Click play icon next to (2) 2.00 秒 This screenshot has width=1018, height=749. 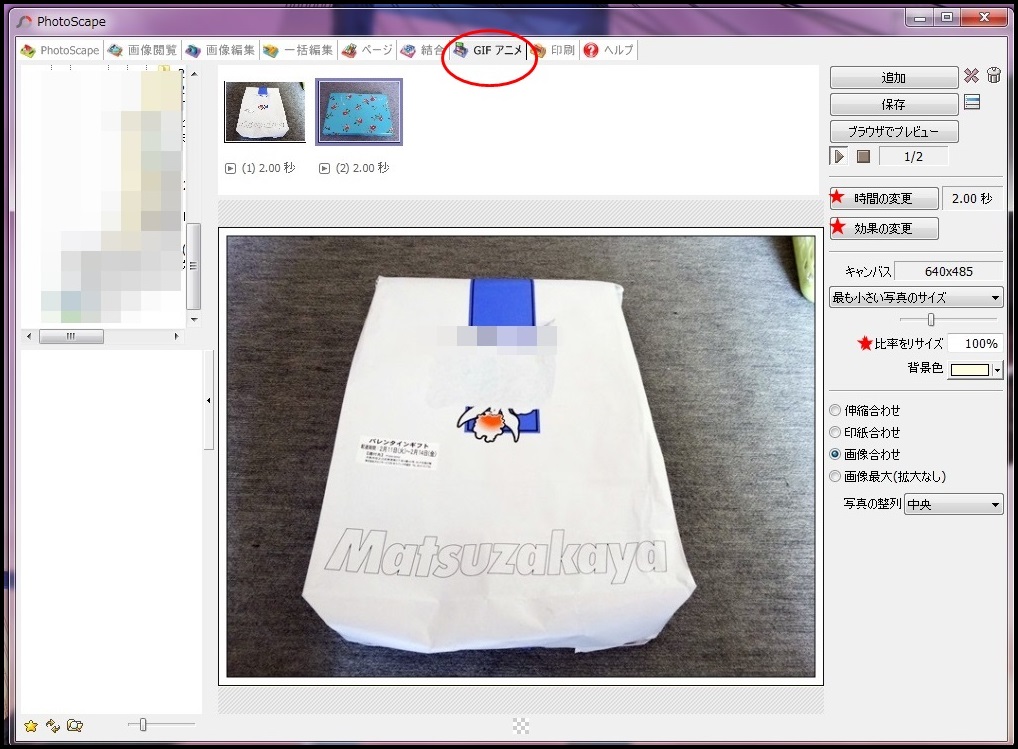click(x=325, y=169)
